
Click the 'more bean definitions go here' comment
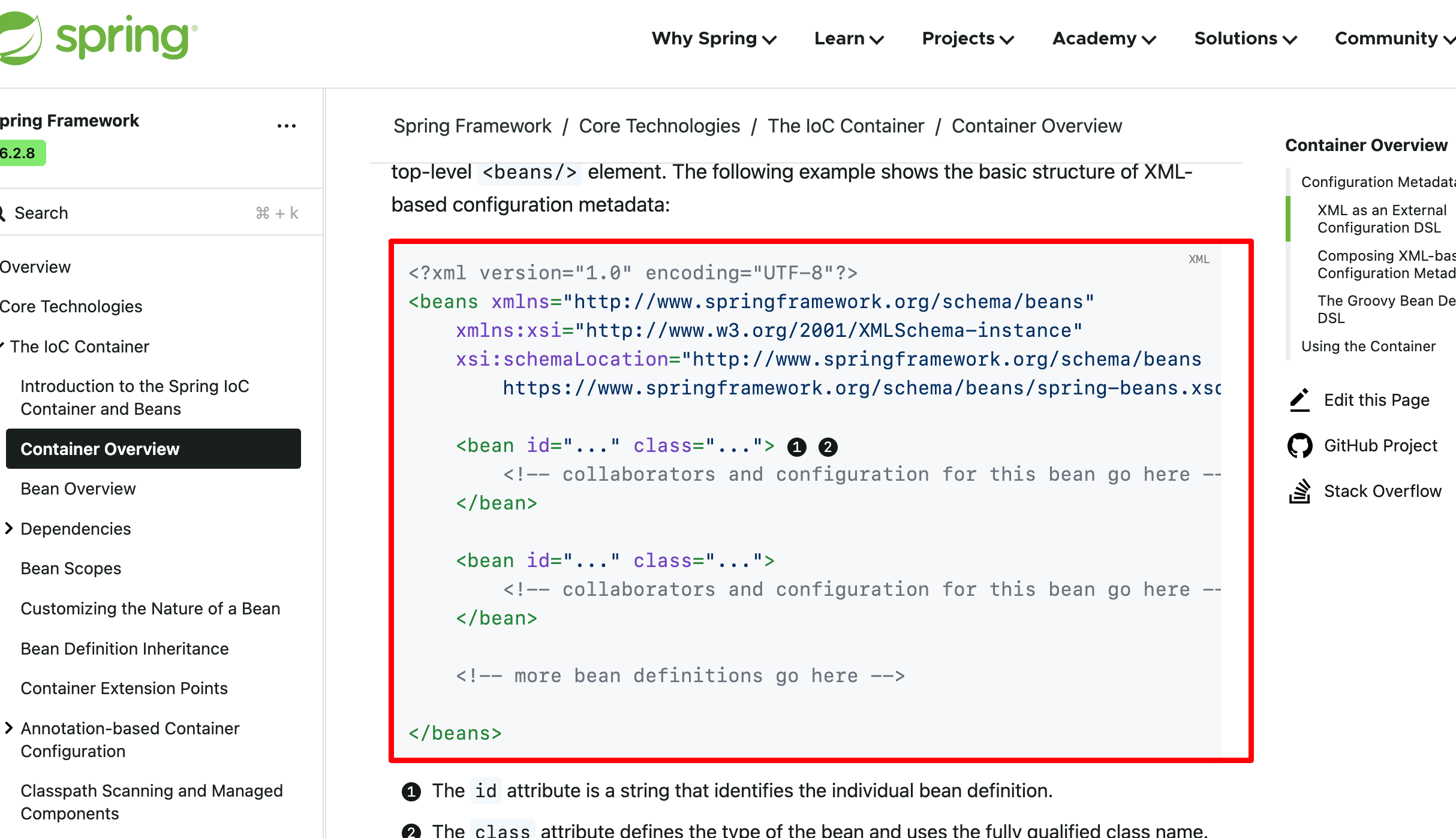[680, 676]
